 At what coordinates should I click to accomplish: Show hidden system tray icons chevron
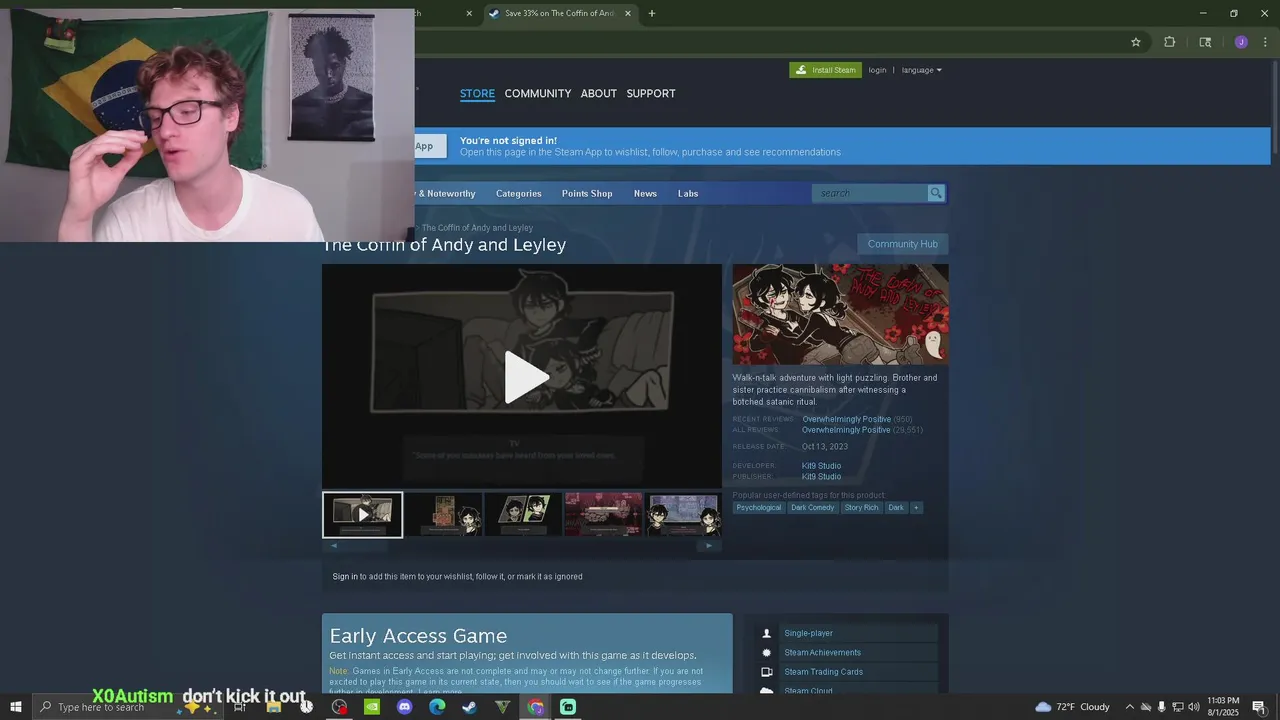coord(1130,707)
